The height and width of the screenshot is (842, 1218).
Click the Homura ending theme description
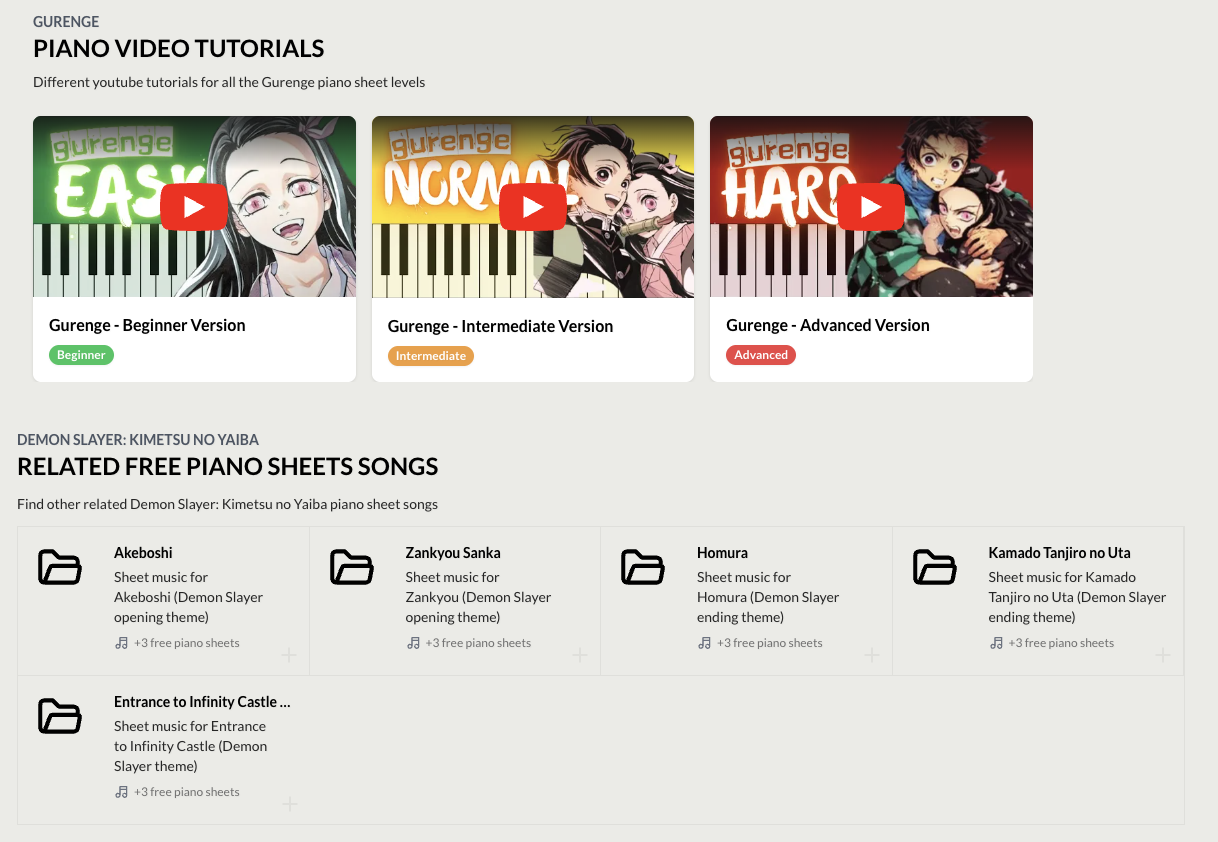[x=768, y=597]
